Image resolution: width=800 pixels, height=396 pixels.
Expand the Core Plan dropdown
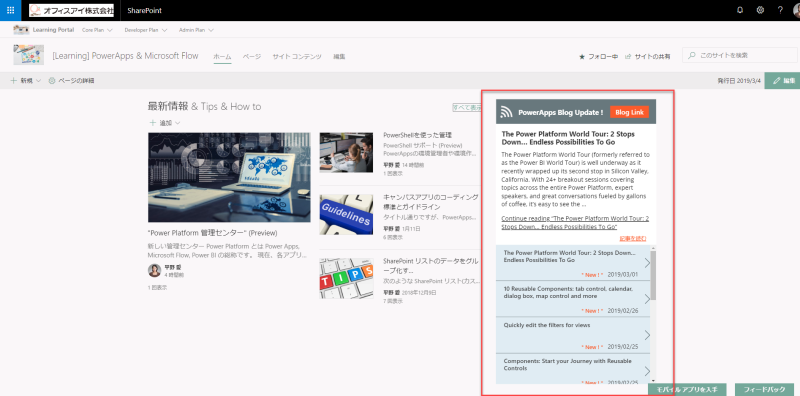click(97, 30)
